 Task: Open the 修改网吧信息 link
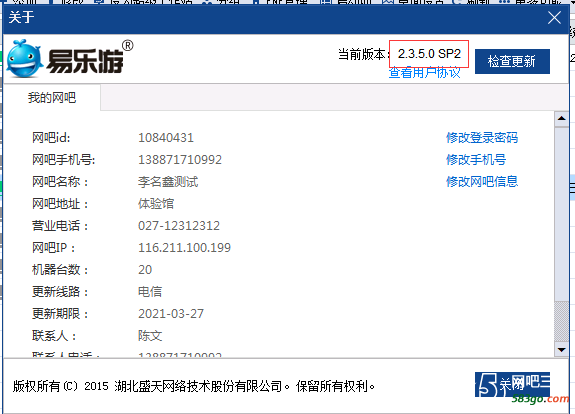pyautogui.click(x=482, y=182)
